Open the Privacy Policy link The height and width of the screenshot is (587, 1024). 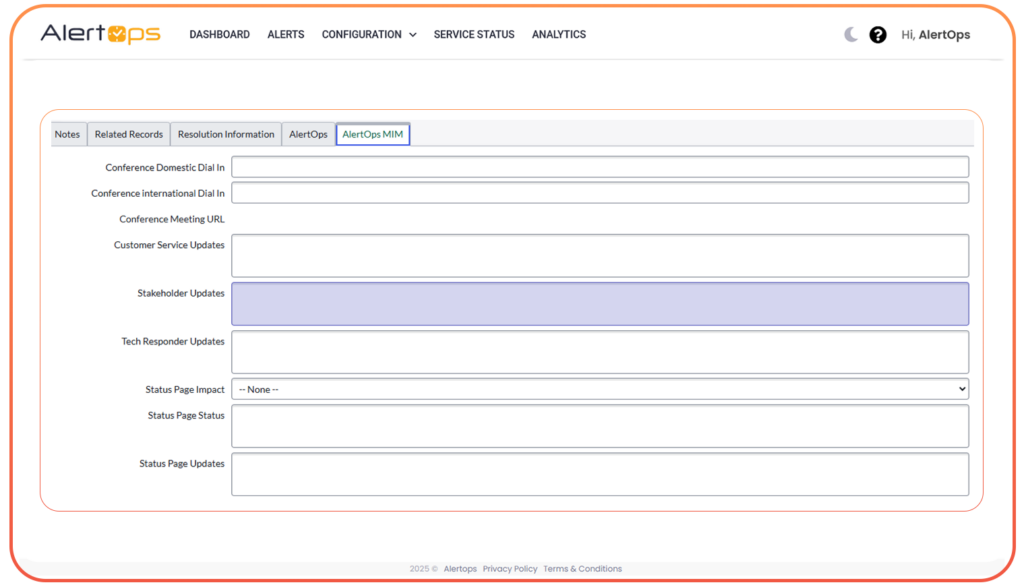pyautogui.click(x=510, y=568)
